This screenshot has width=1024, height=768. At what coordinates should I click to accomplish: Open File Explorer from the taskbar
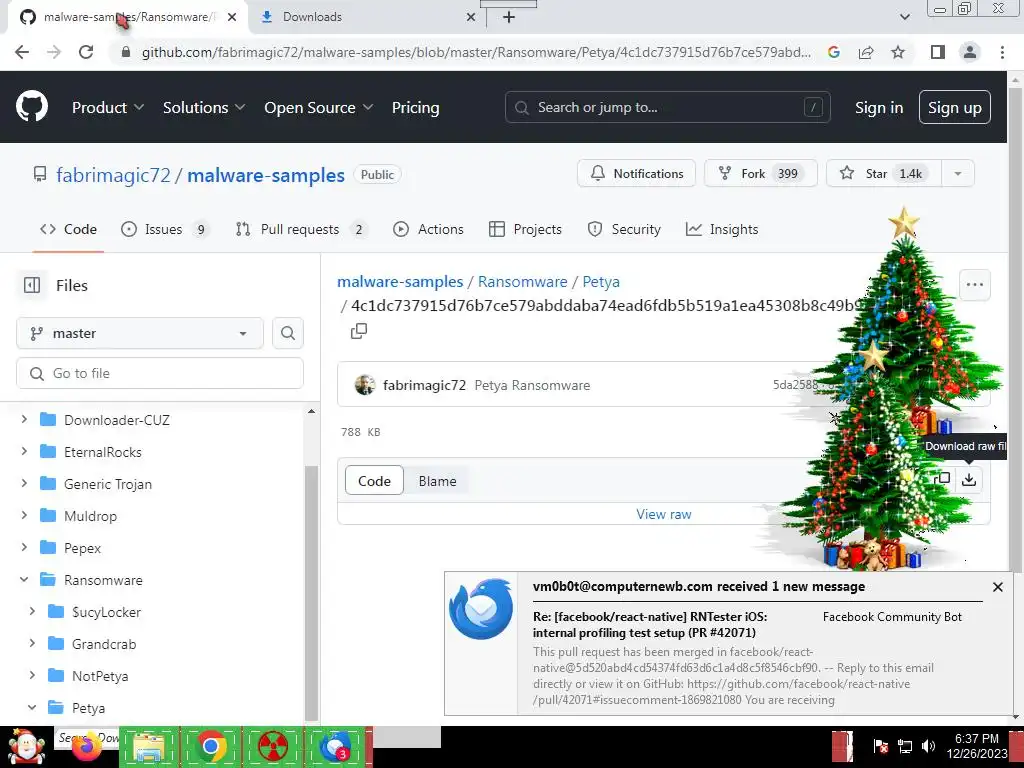[x=148, y=746]
